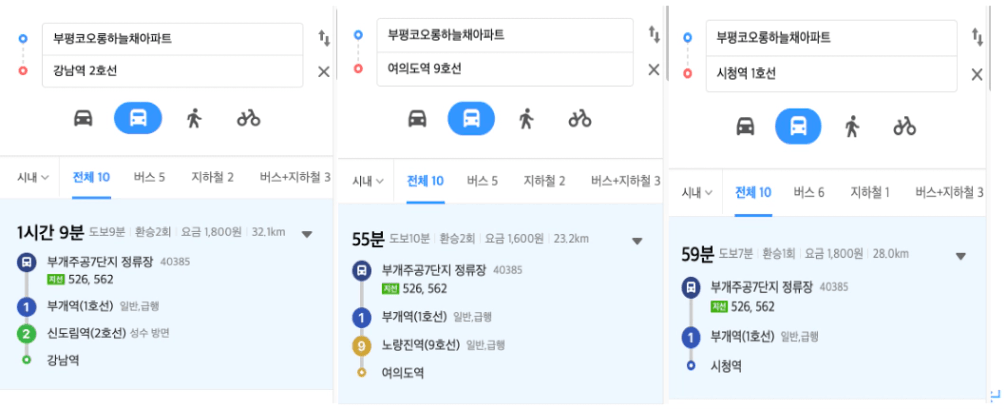Edit the 시청역 1호선 destination field
The height and width of the screenshot is (409, 1007).
pyautogui.click(x=831, y=74)
